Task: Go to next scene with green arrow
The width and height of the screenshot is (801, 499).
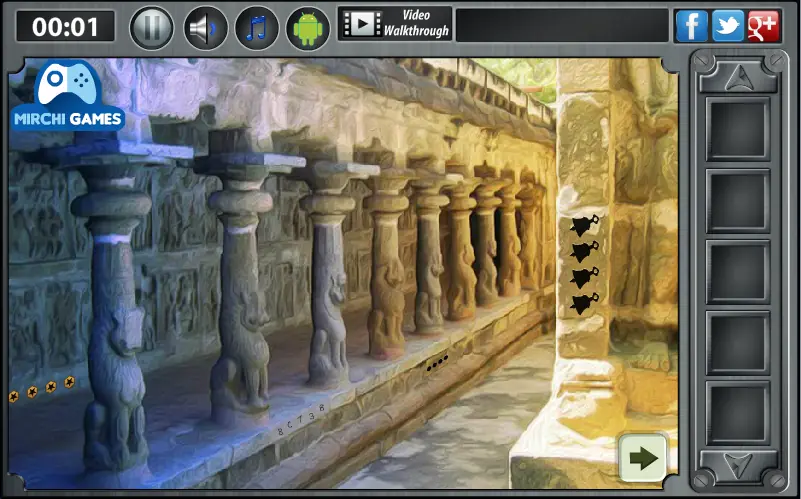Action: 643,458
